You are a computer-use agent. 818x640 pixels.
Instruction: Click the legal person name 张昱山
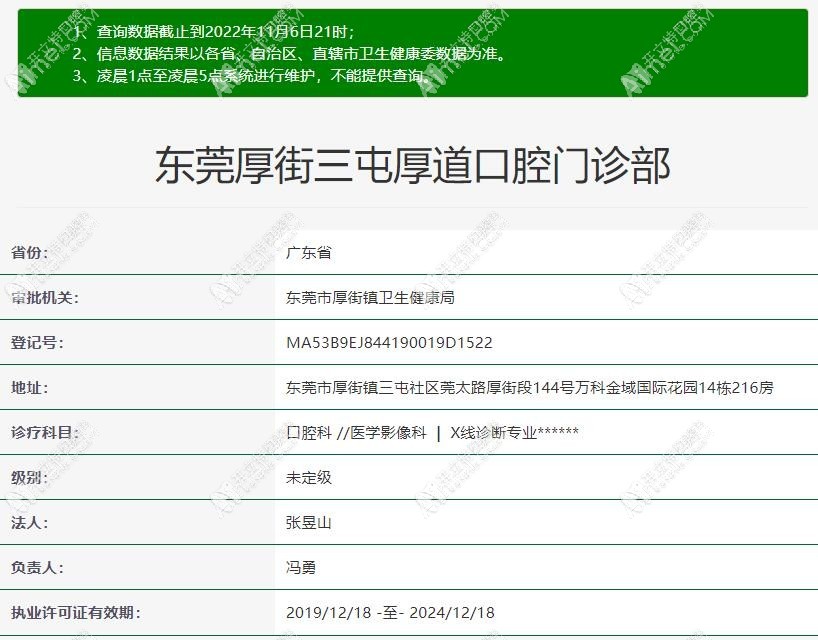coord(308,523)
